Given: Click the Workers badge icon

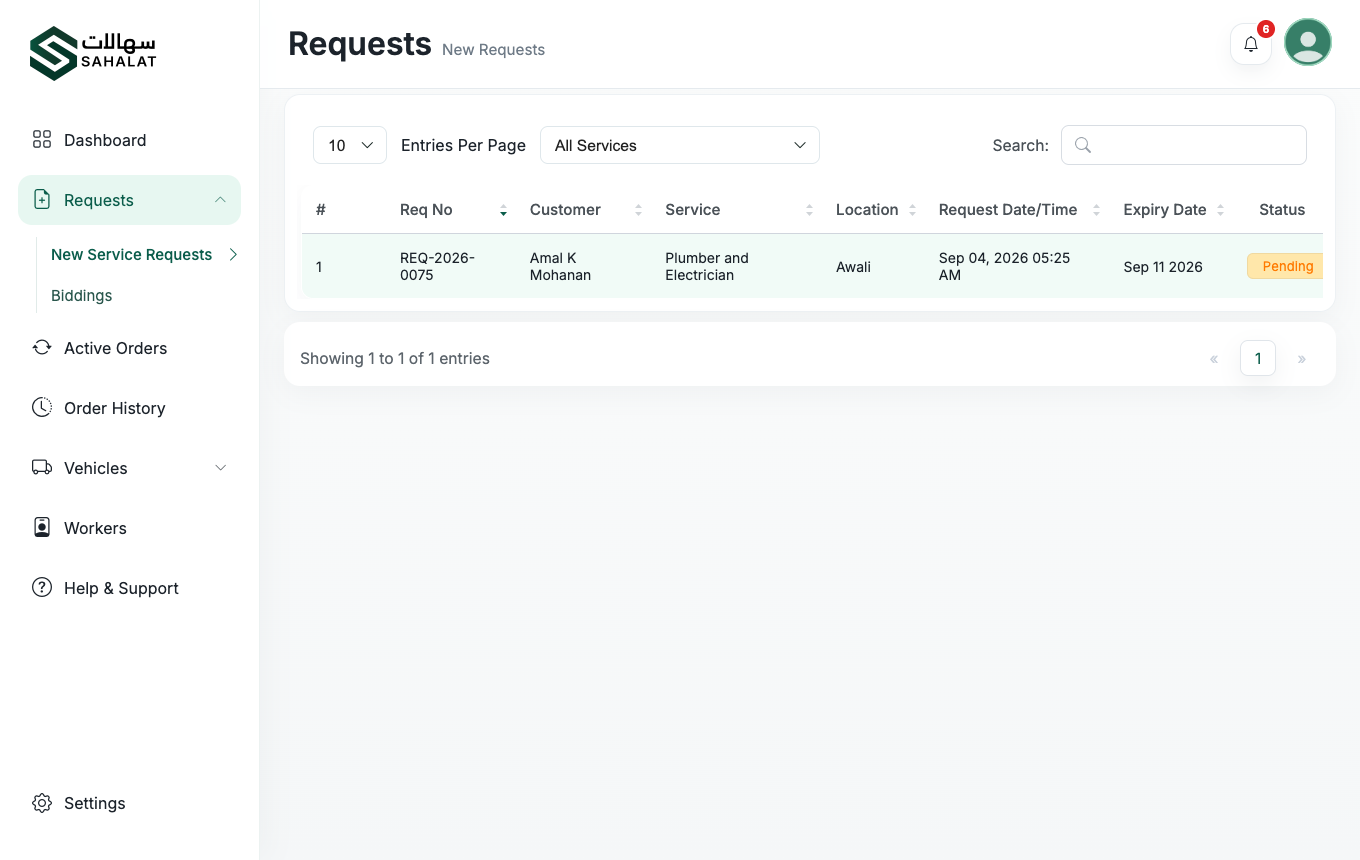Looking at the screenshot, I should [x=42, y=527].
